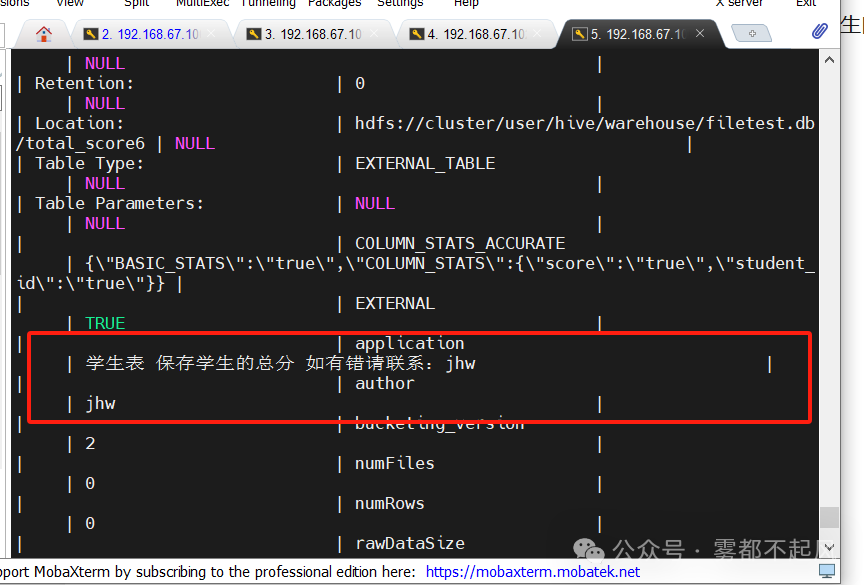Open the MultiExec menu

click(202, 4)
